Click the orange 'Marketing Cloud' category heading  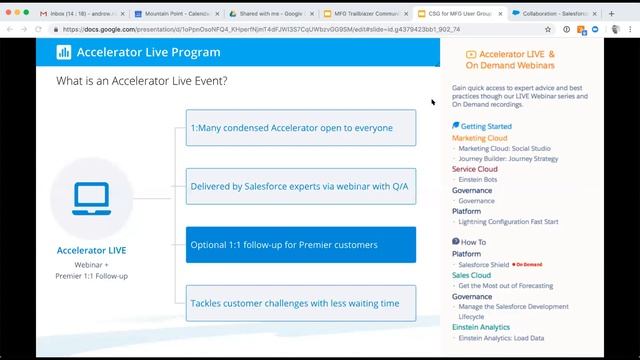(x=480, y=138)
